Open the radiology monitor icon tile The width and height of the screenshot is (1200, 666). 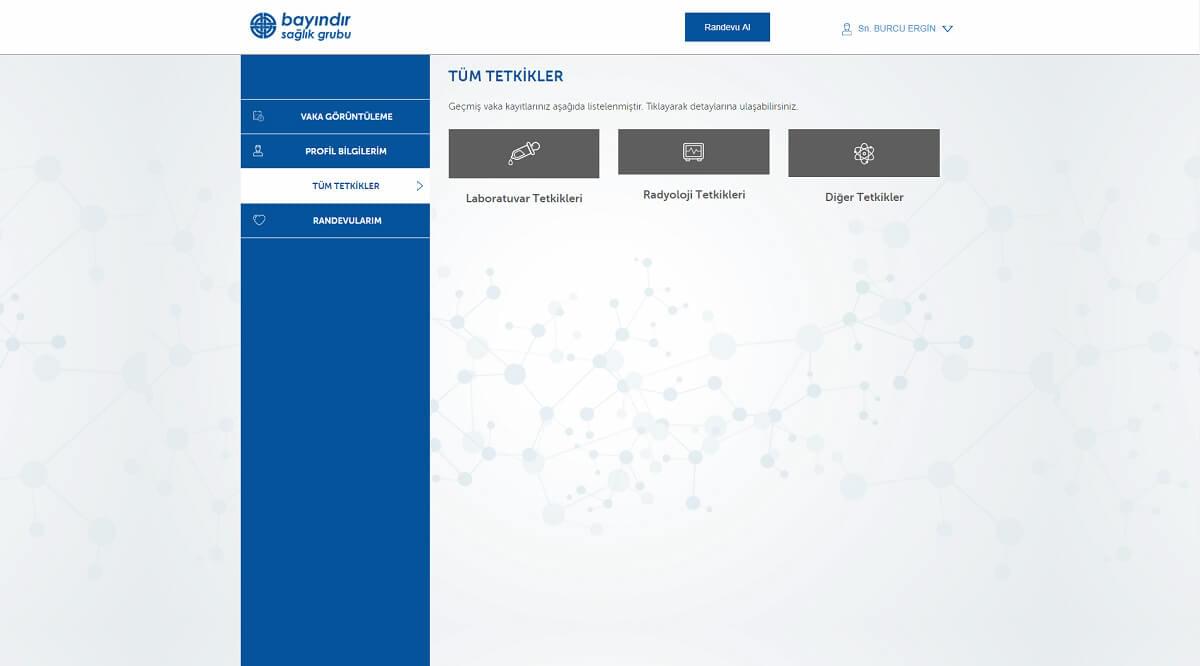(693, 152)
